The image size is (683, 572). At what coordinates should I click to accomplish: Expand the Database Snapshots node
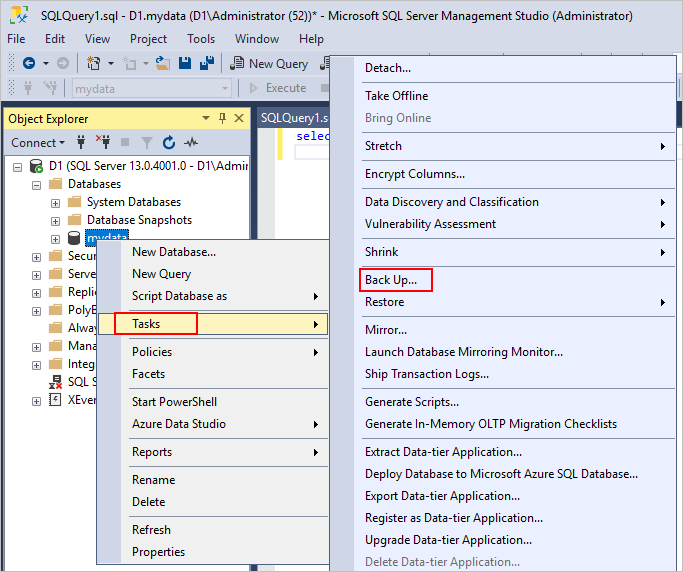(55, 221)
